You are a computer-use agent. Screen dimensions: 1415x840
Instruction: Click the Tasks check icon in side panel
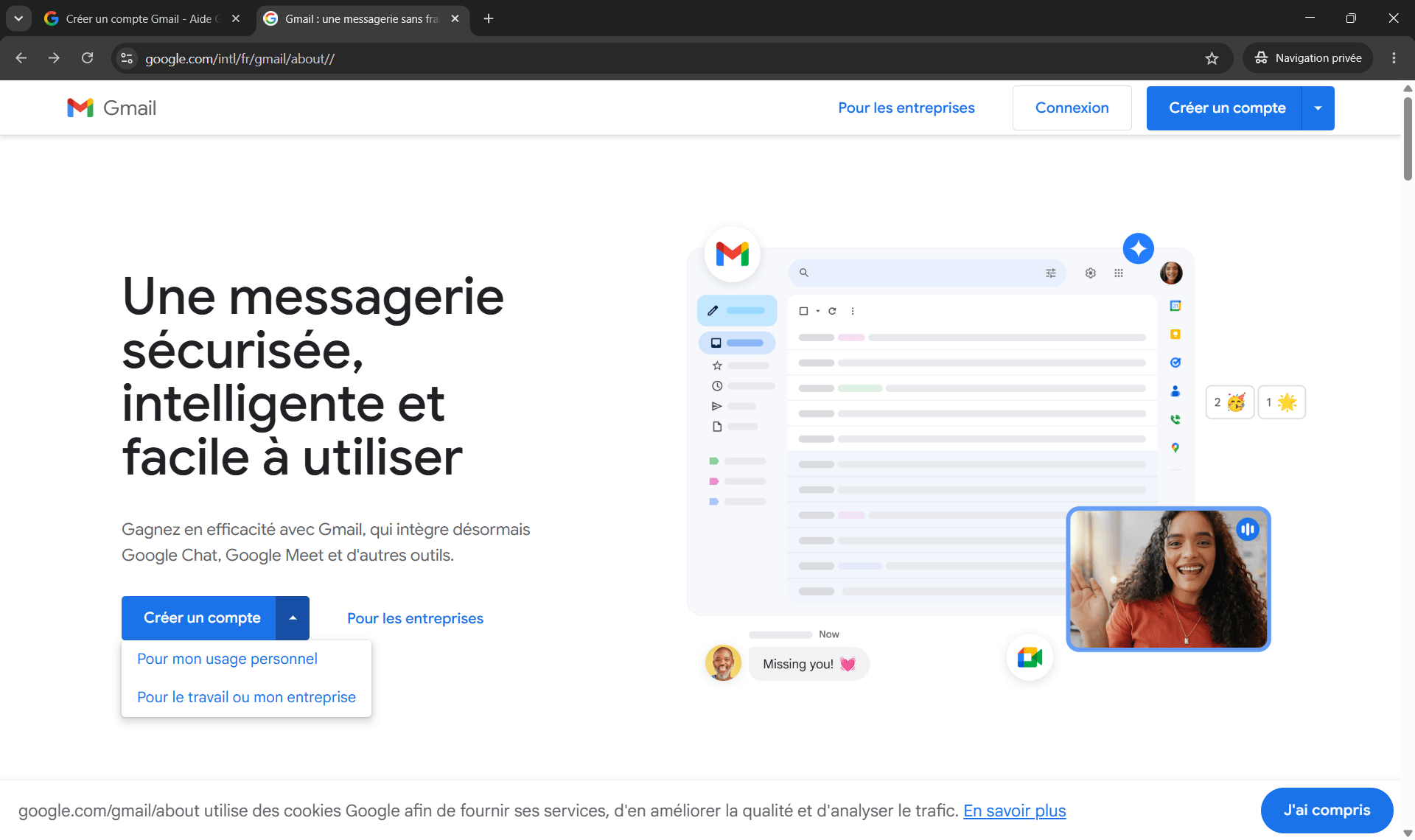(1175, 363)
